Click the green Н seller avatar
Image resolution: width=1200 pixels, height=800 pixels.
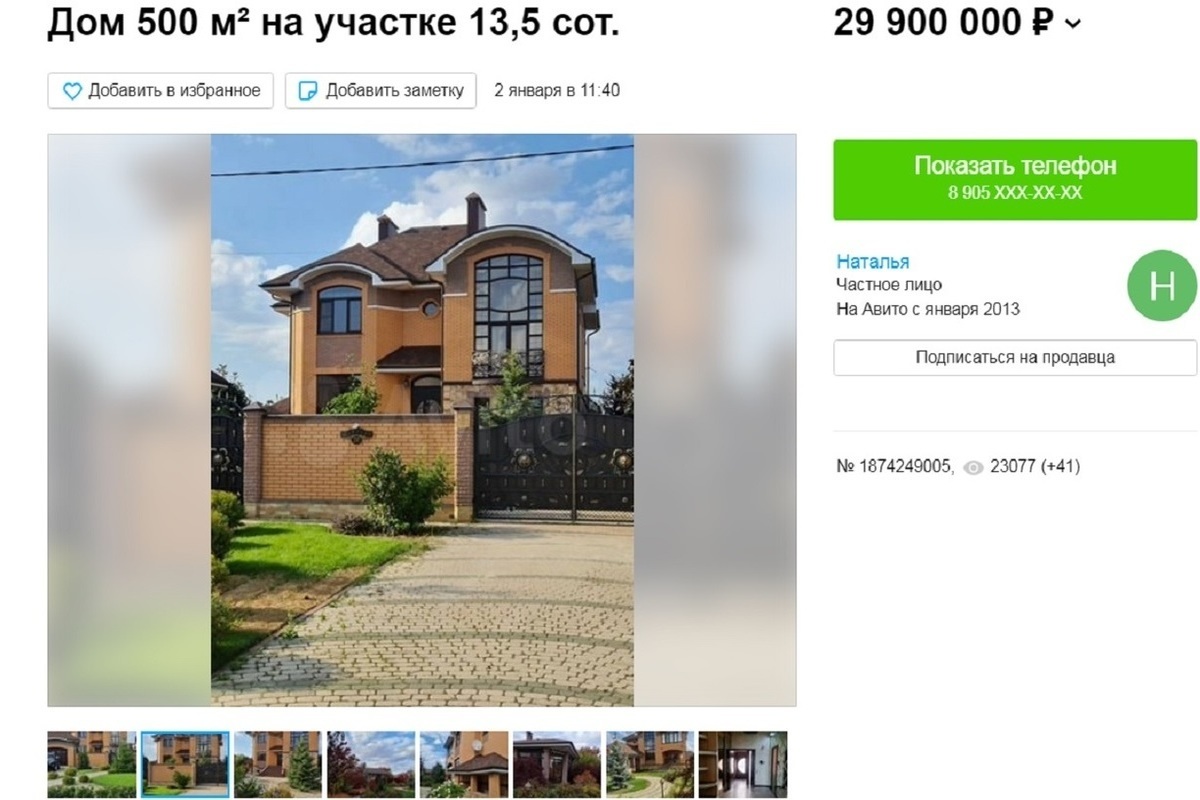click(1162, 286)
